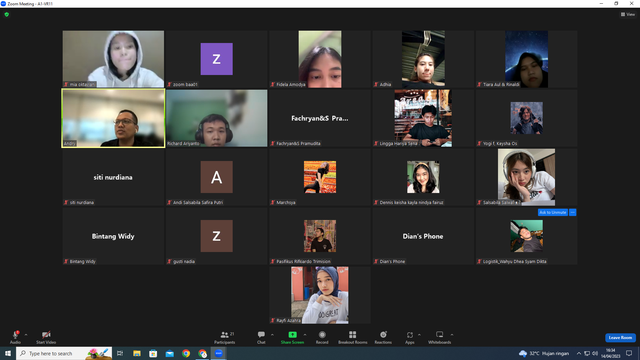Open Task View on taskbar
Viewport: 640px width, 360px height.
coord(120,353)
